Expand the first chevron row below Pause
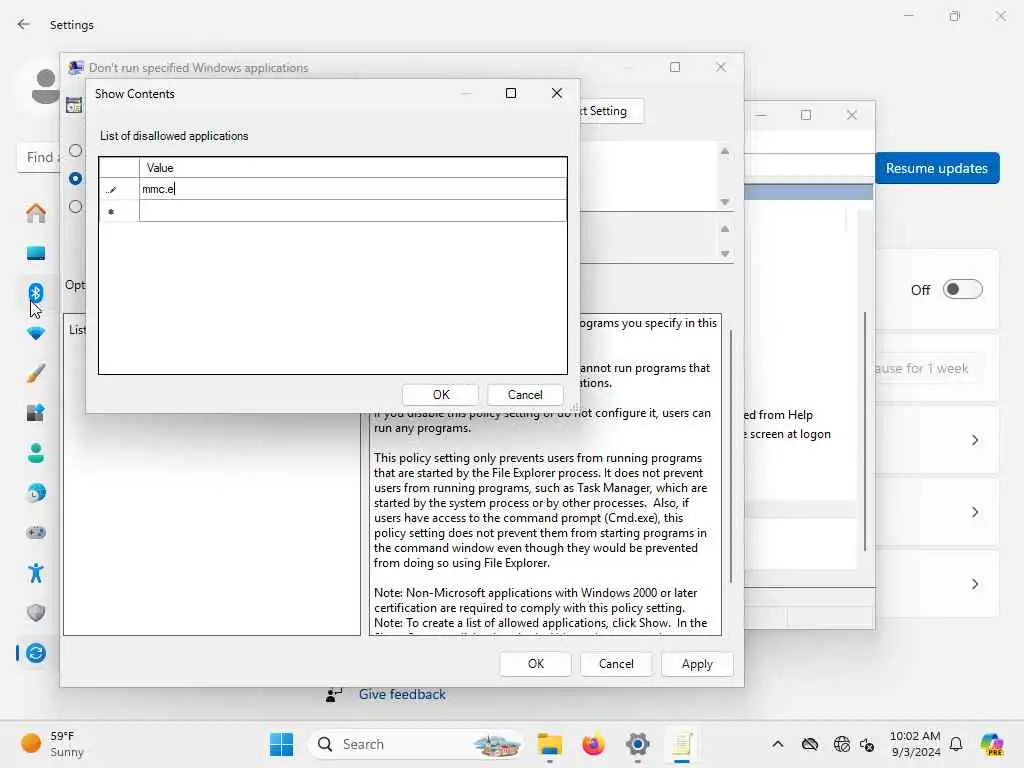 click(x=974, y=440)
